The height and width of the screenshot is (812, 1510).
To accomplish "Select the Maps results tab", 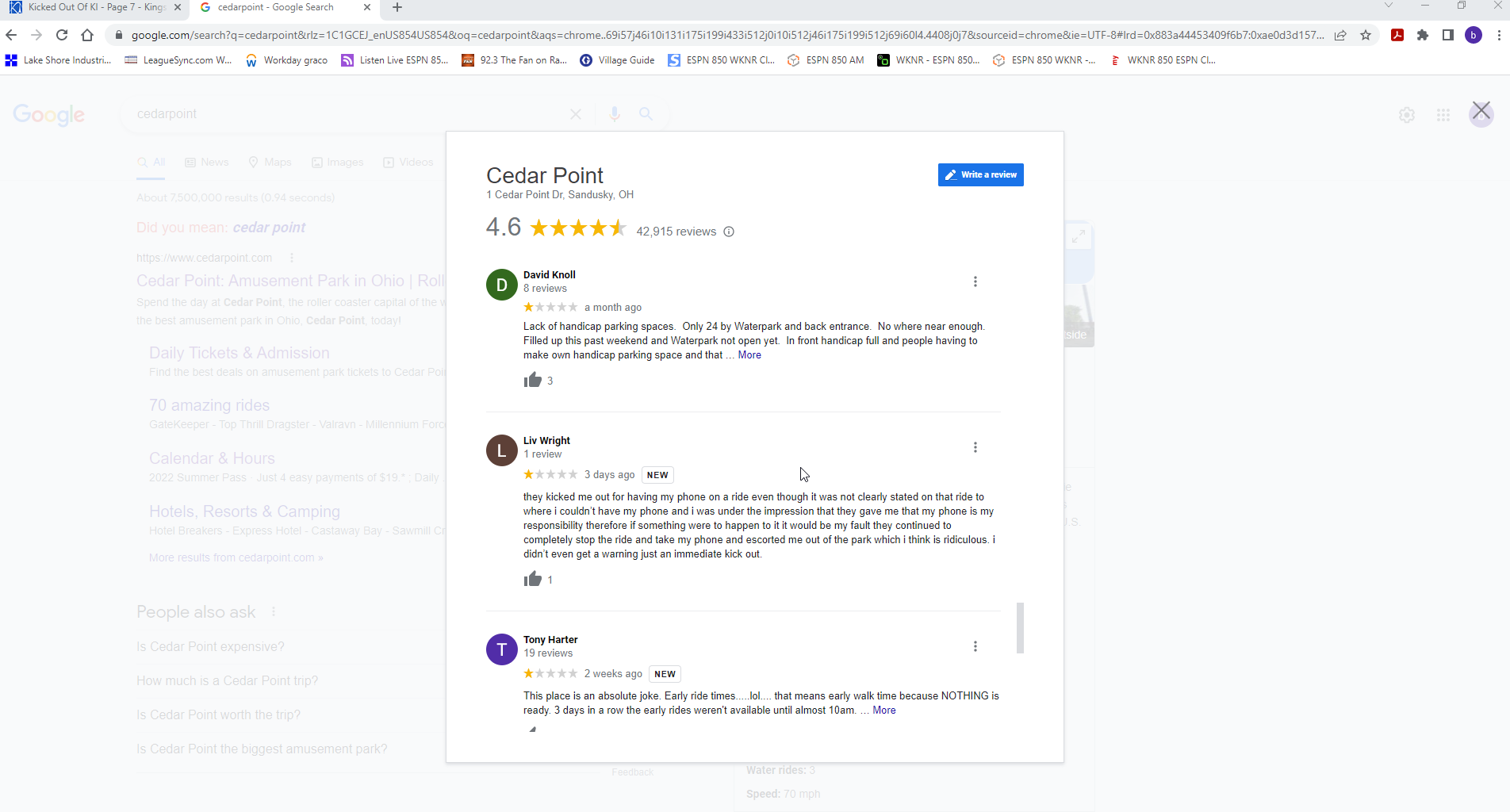I will (270, 163).
